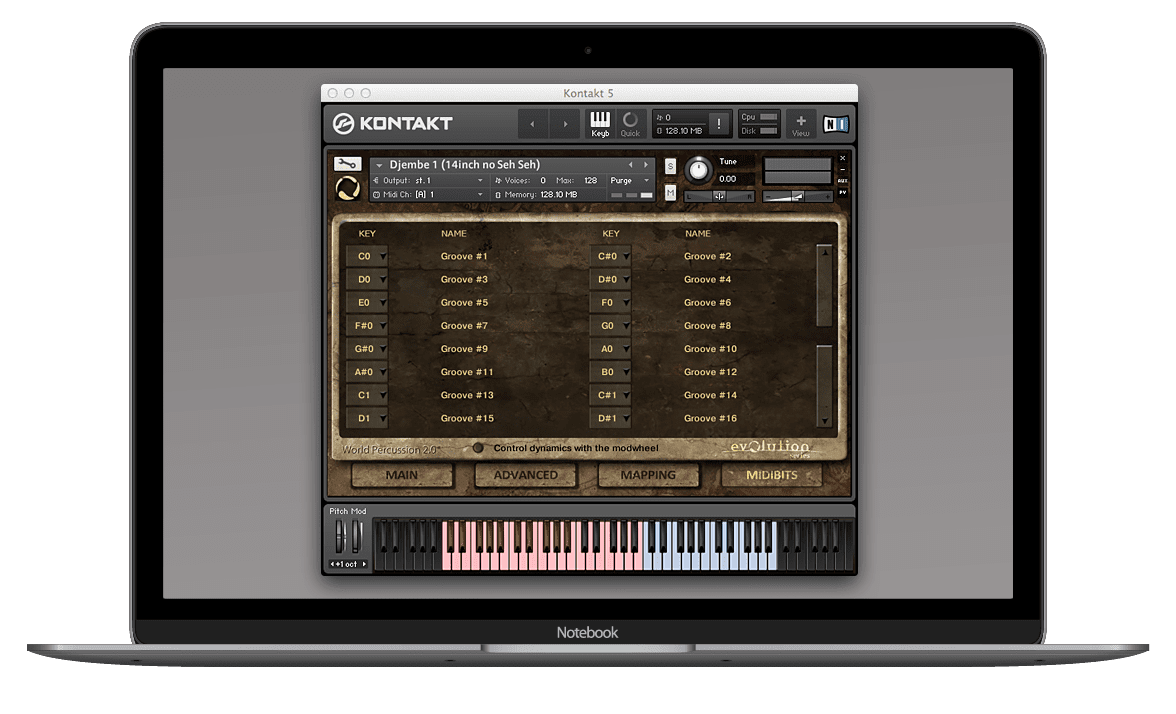Minimize the instrument header view
Image resolution: width=1176 pixels, height=714 pixels.
842,170
